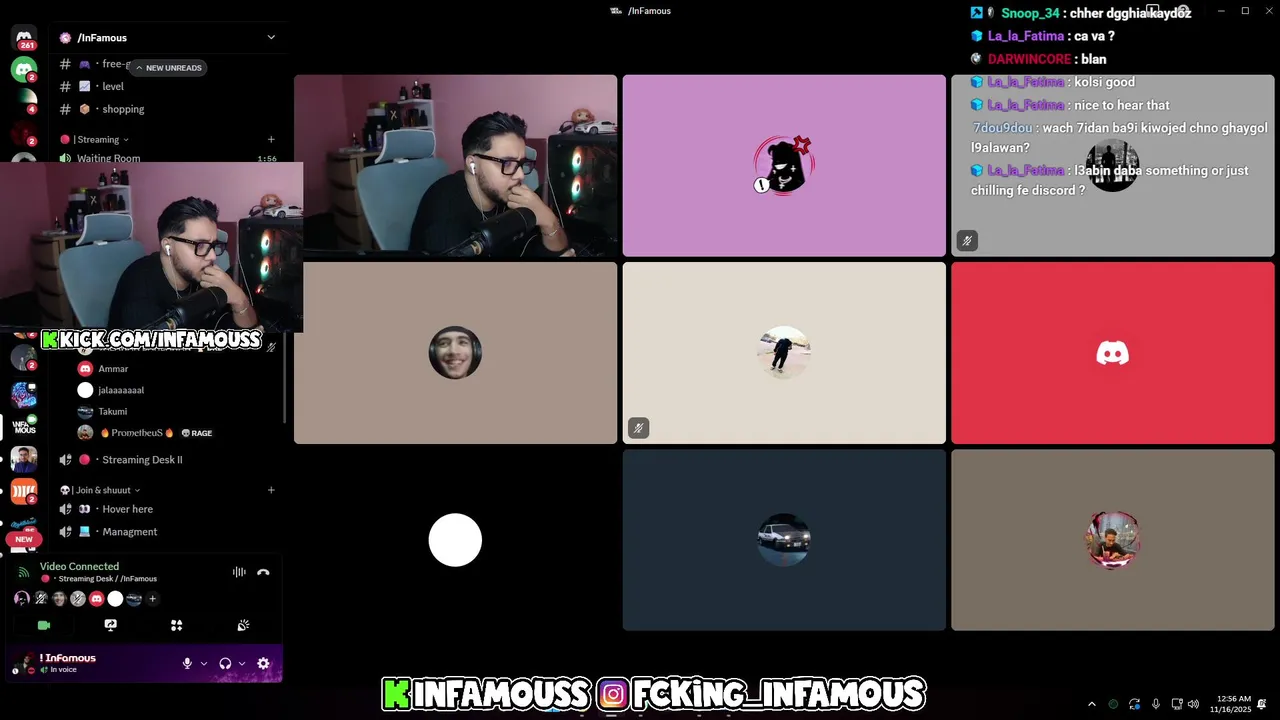Viewport: 1280px width, 720px height.
Task: Click the plus beside voice participant avatars
Action: (x=152, y=599)
